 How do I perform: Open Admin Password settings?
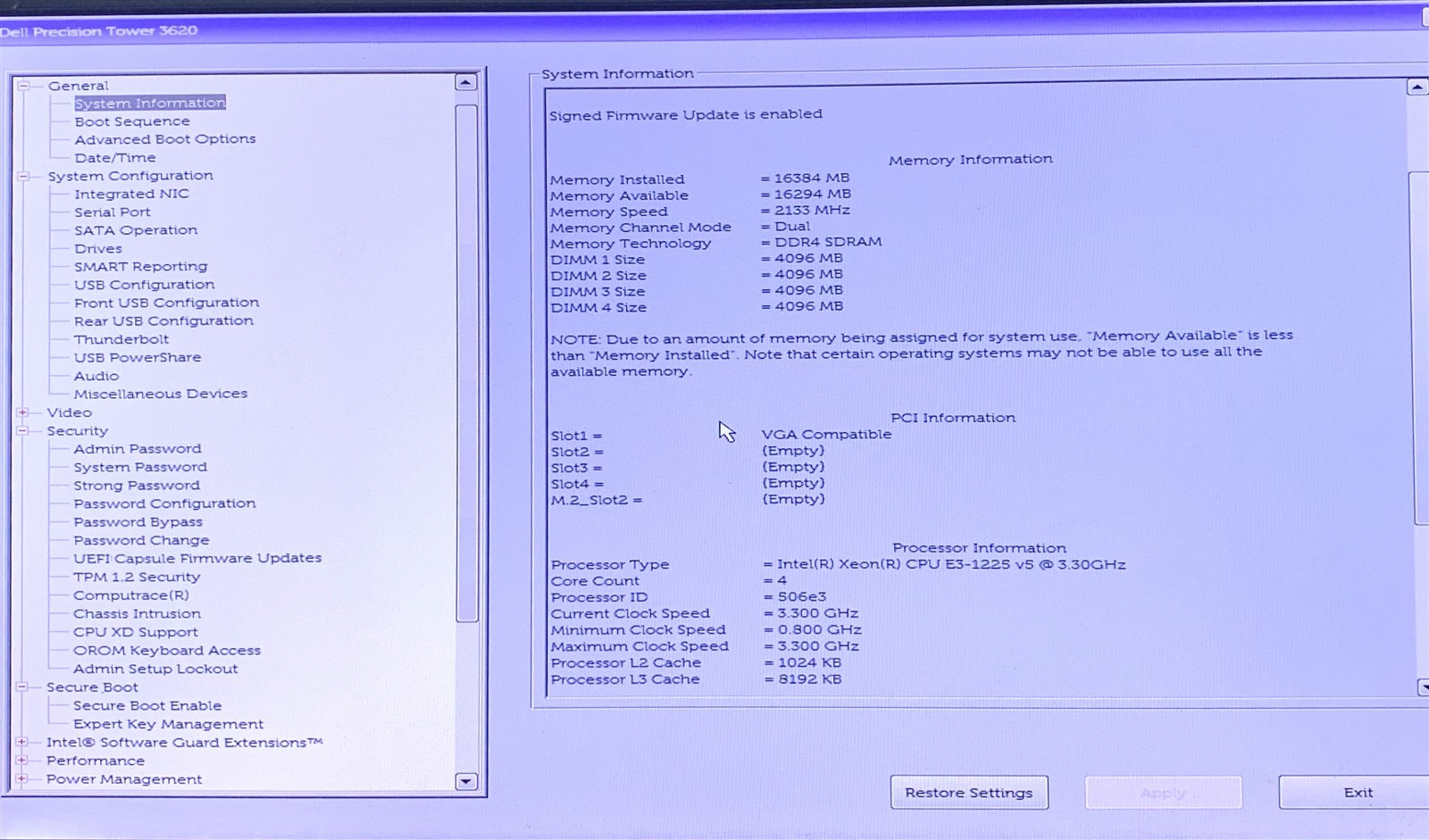(x=138, y=449)
